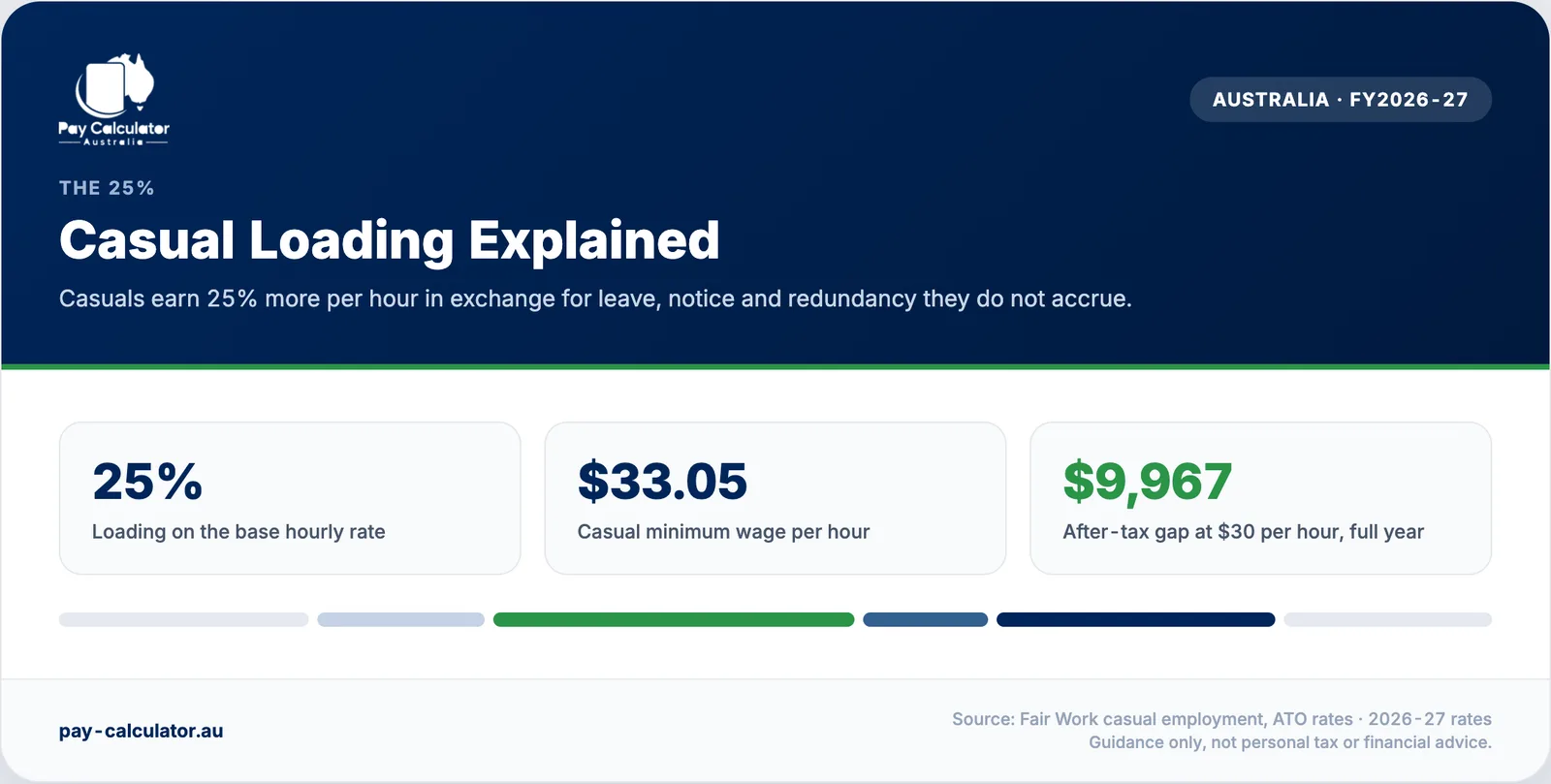The width and height of the screenshot is (1551, 784).
Task: Click the Pay Calculator Australia logo
Action: 113,100
